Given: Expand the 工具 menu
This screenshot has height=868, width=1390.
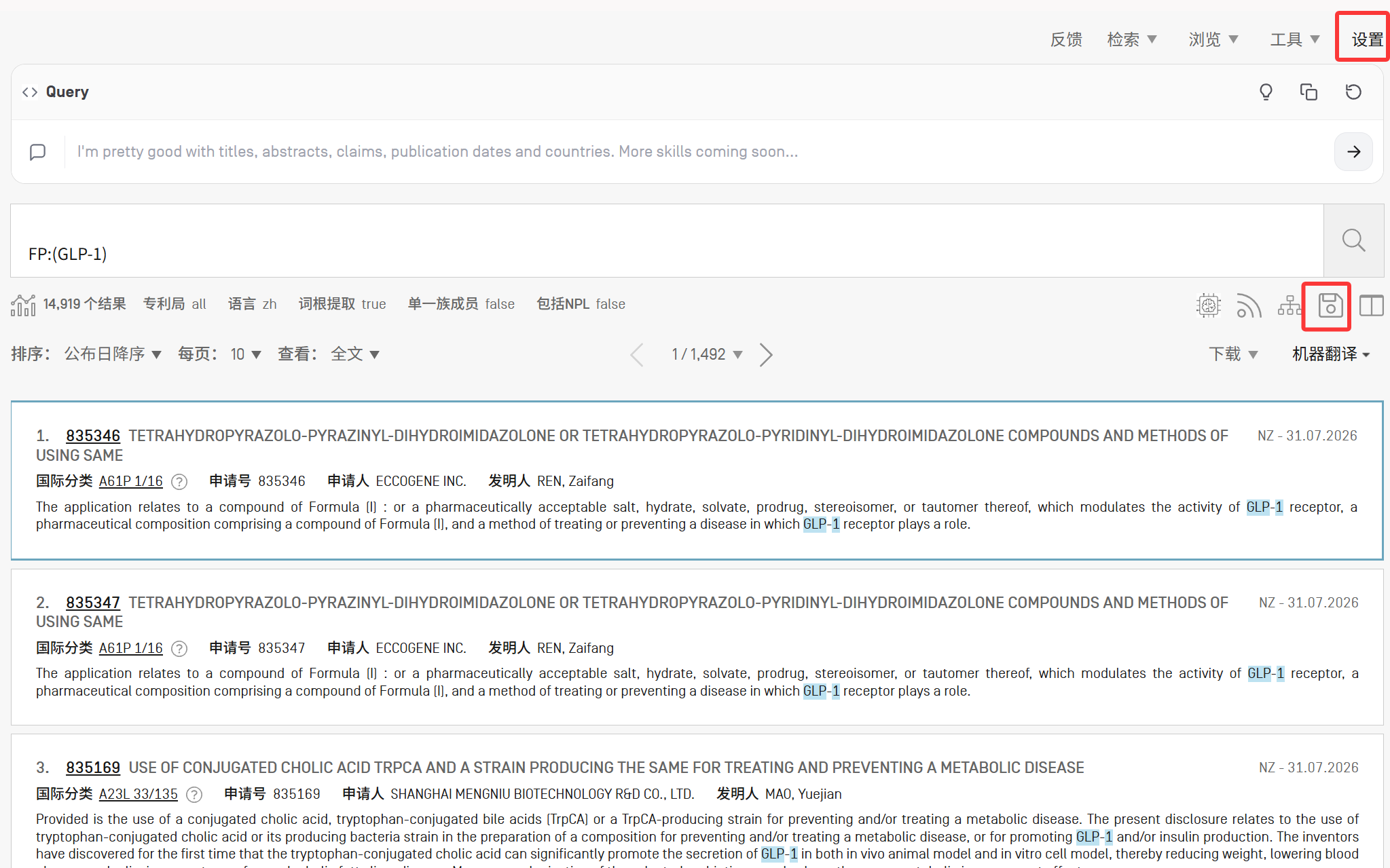Looking at the screenshot, I should pos(1295,39).
